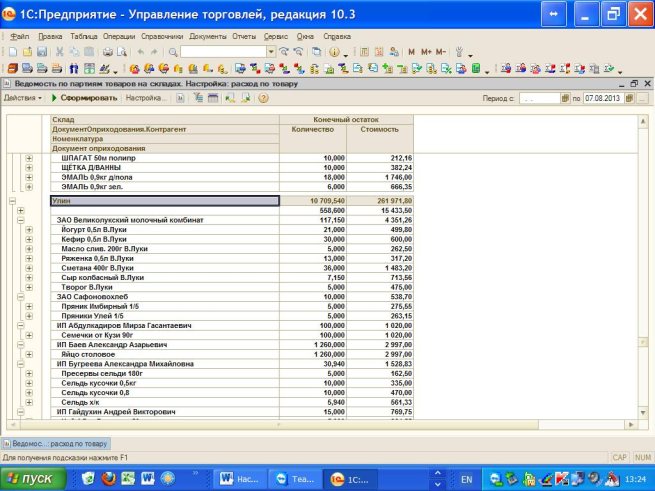Viewport: 655px width, 491px height.
Task: Click the period end date picker icon
Action: [x=629, y=98]
